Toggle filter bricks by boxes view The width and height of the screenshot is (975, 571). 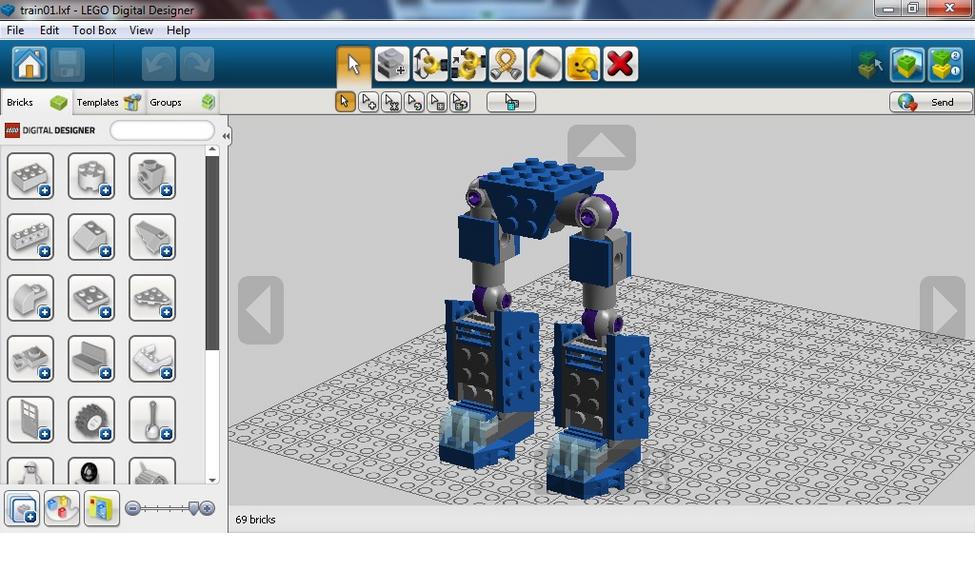click(101, 508)
